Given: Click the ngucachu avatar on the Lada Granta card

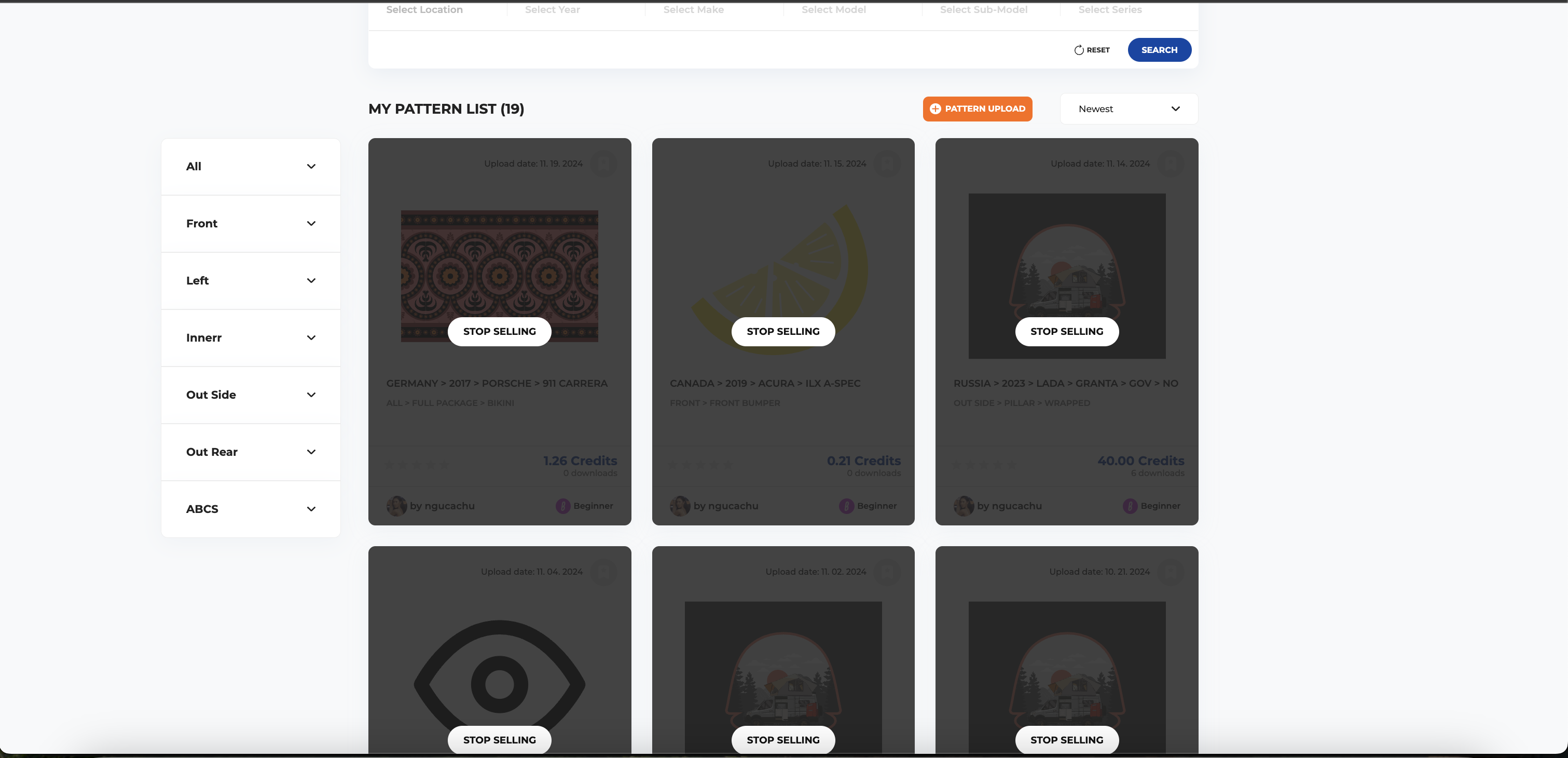Looking at the screenshot, I should [964, 506].
